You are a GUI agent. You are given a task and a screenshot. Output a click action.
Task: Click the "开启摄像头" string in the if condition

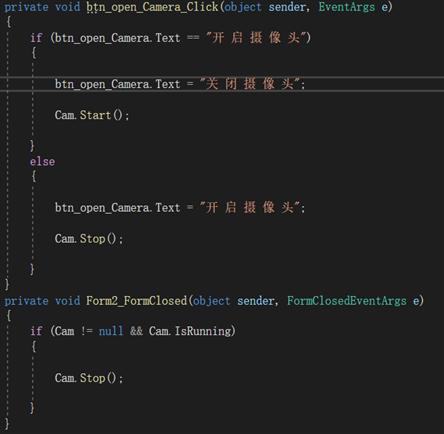click(x=256, y=38)
